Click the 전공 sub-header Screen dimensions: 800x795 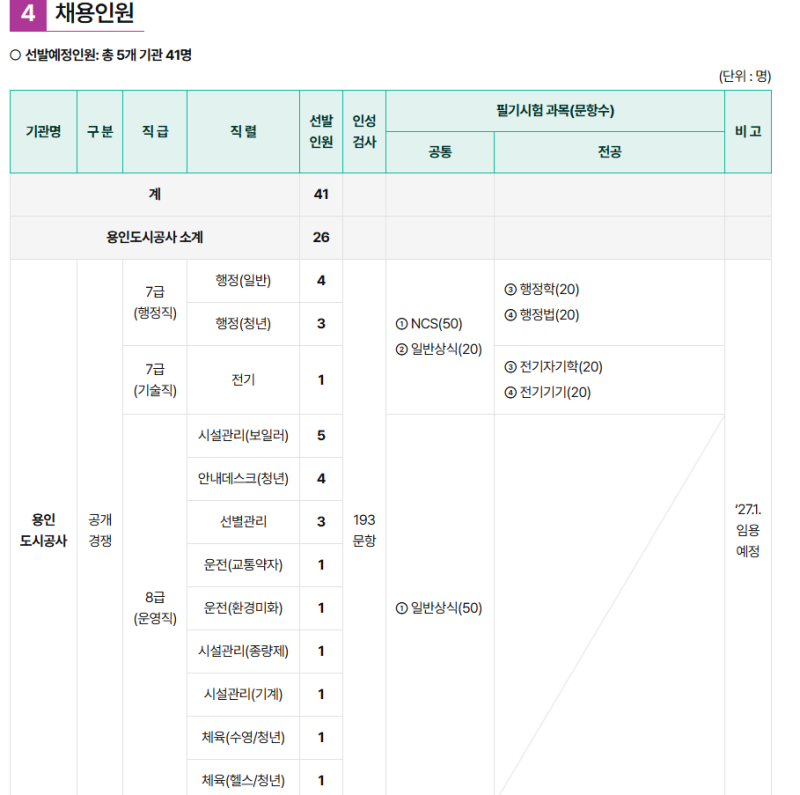point(609,152)
